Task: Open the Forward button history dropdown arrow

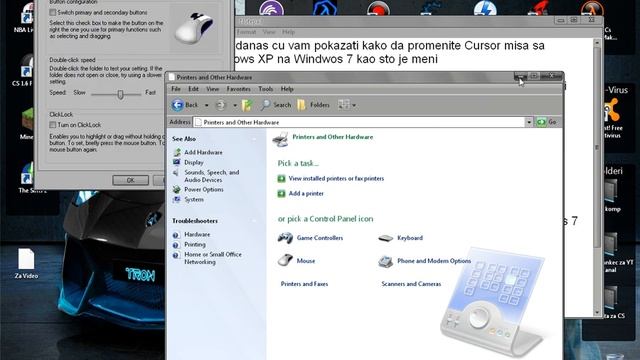Action: 235,105
